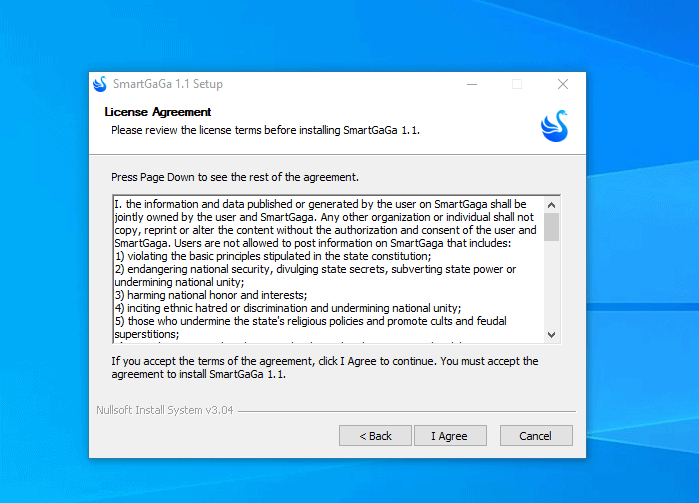Click the license scrollbar up arrow
699x503 pixels.
(551, 205)
